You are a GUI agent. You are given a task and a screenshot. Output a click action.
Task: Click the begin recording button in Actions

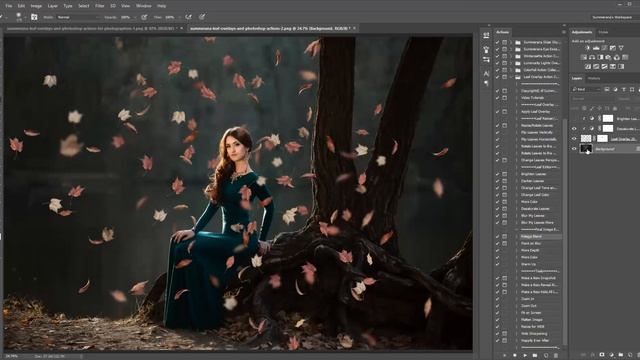(515, 356)
